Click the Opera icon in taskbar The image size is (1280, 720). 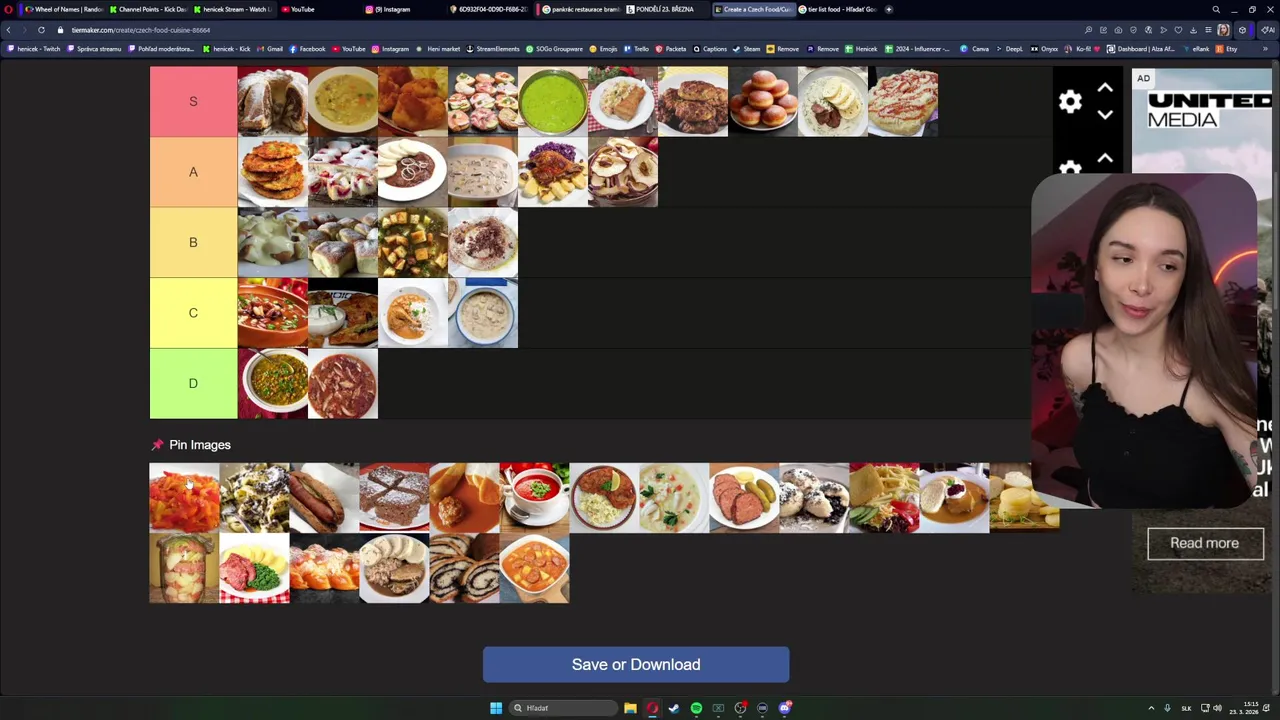(x=652, y=708)
